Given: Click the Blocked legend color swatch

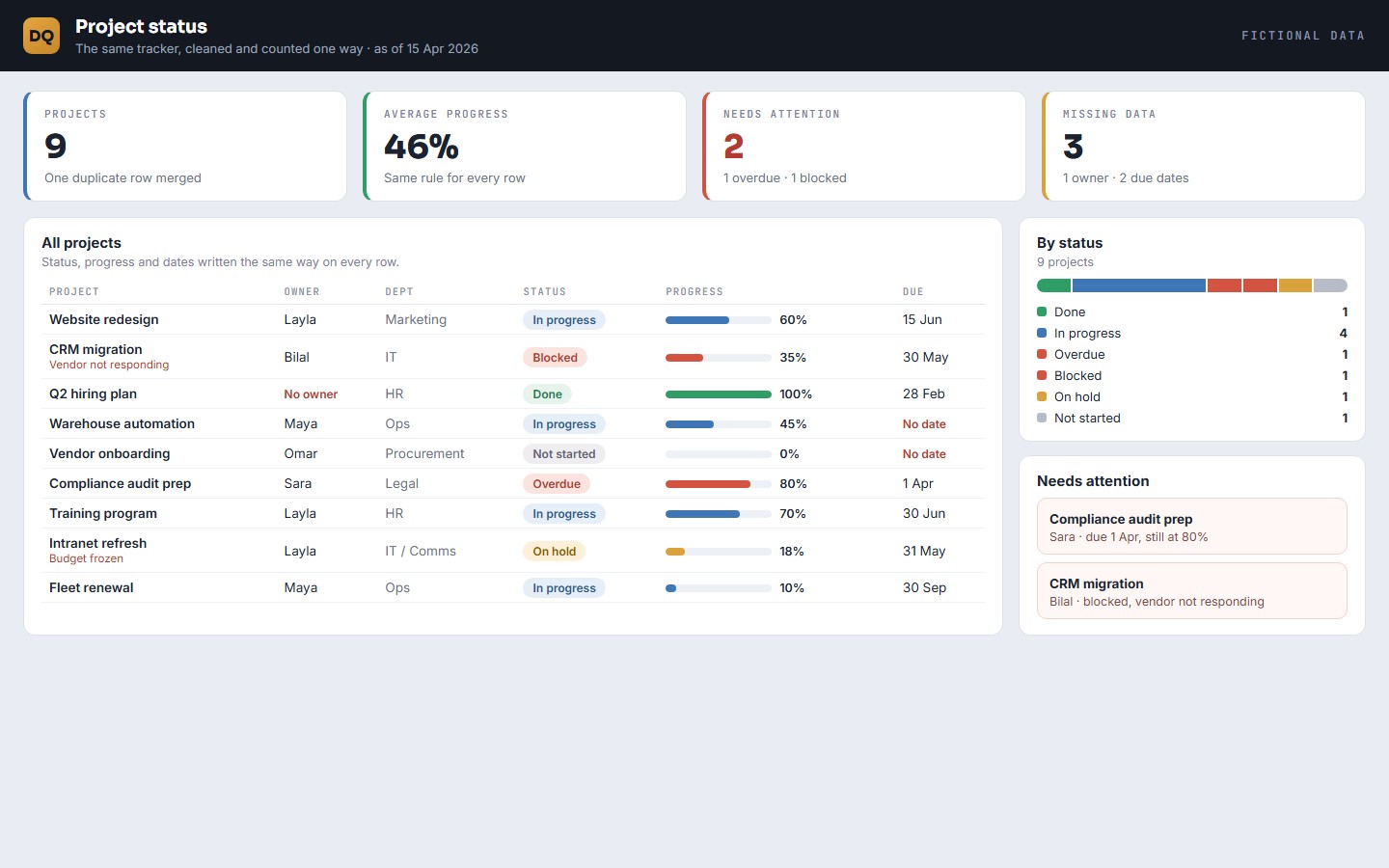Looking at the screenshot, I should [x=1042, y=375].
